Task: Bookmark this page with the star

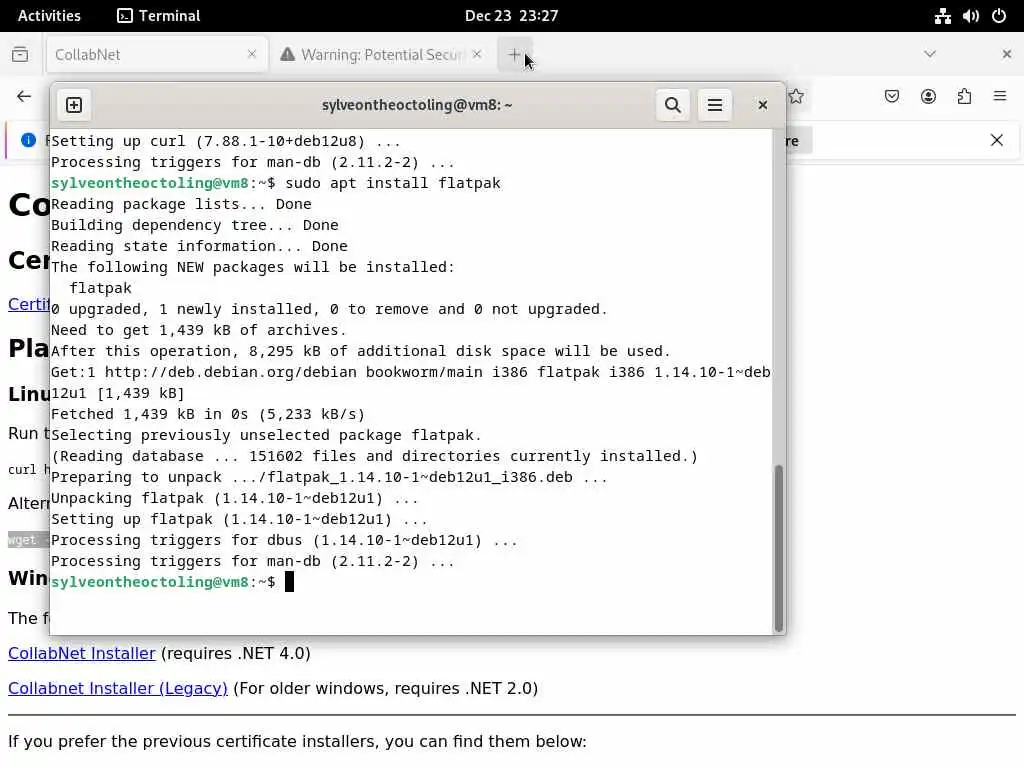Action: click(x=795, y=97)
